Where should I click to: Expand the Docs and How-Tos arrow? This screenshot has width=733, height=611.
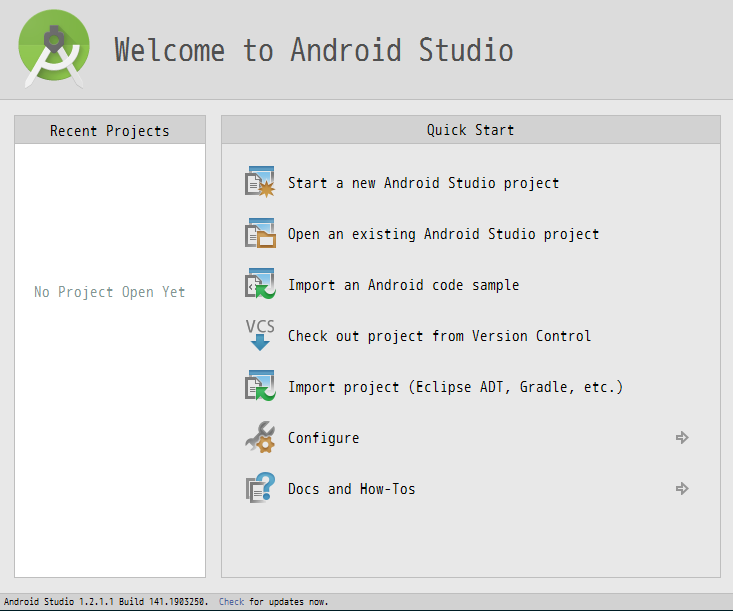coord(682,489)
